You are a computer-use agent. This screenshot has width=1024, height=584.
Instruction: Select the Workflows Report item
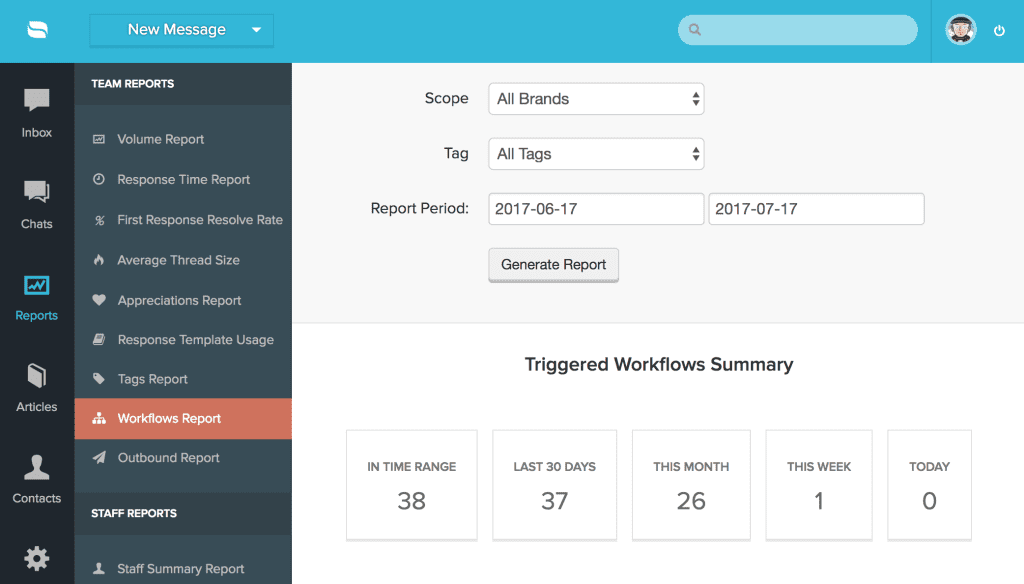(183, 418)
